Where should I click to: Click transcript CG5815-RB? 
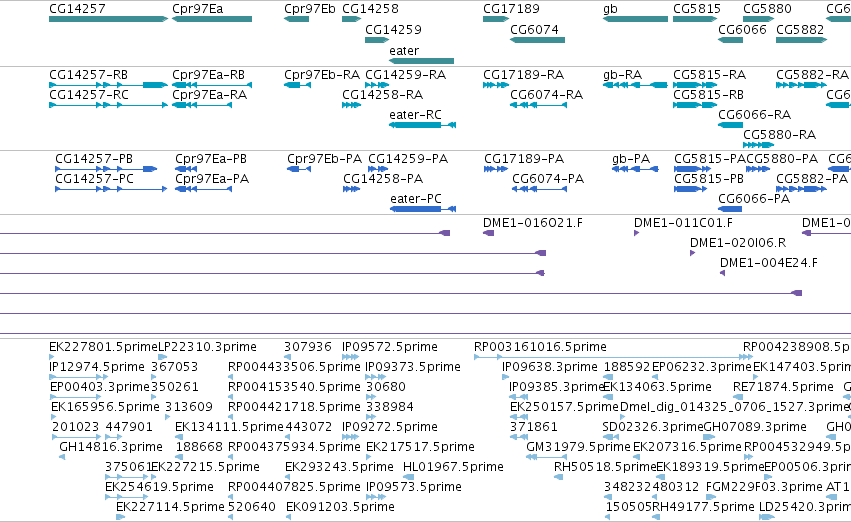695,105
